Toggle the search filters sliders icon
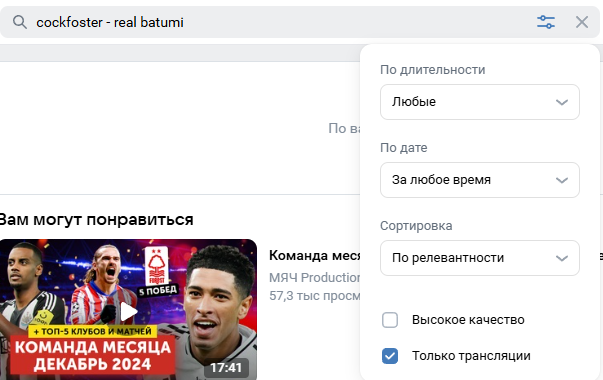This screenshot has height=380, width=603. click(546, 22)
